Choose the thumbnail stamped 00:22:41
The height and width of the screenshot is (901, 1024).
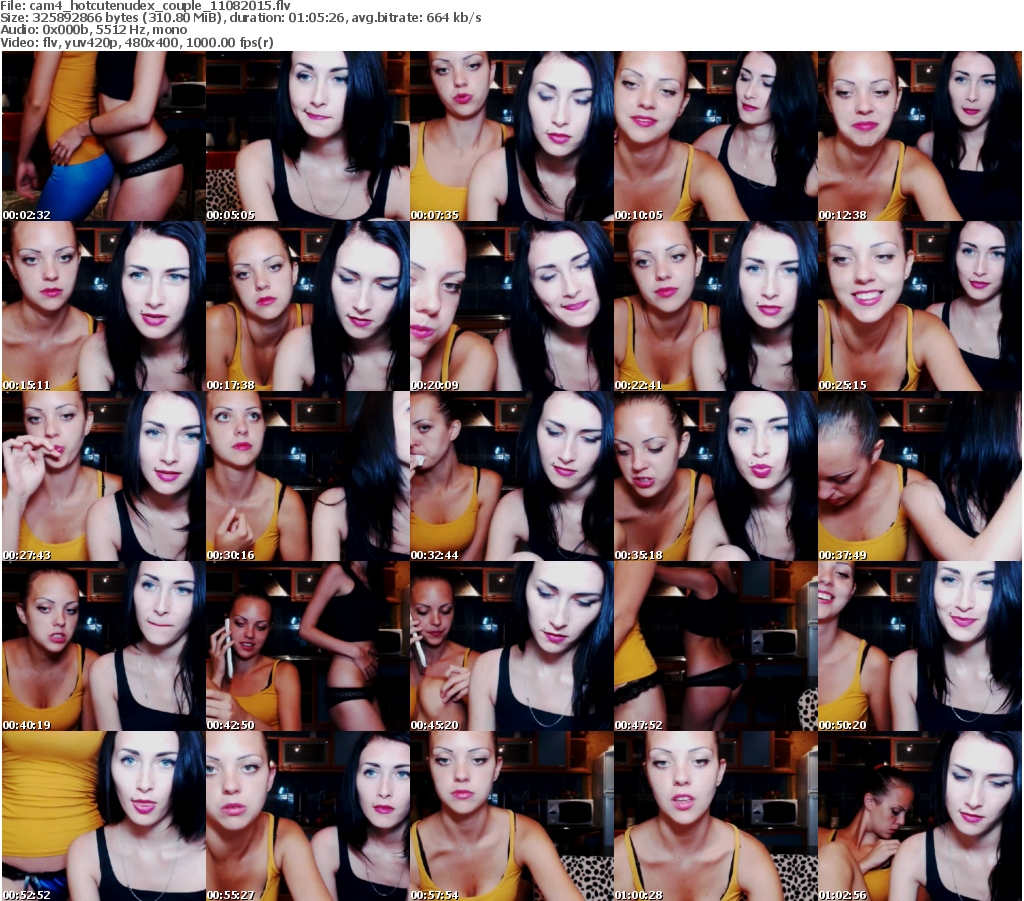click(x=716, y=306)
